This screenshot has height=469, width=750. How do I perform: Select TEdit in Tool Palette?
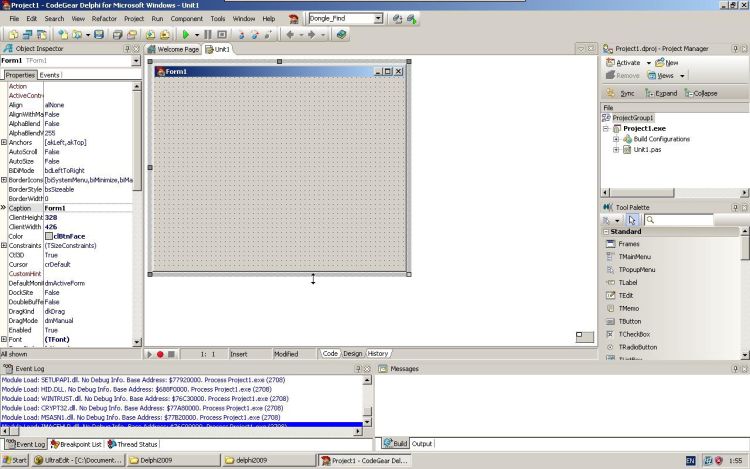(x=626, y=295)
